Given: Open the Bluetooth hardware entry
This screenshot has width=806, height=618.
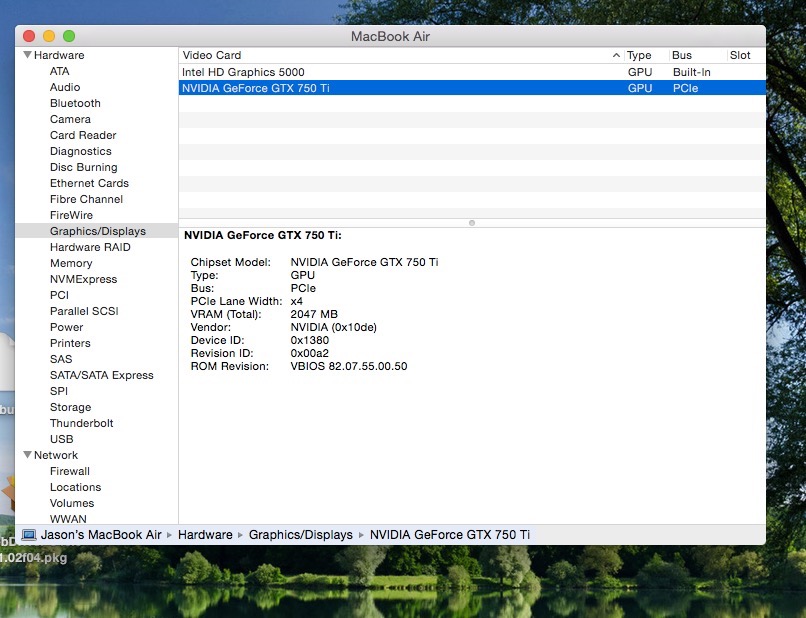Looking at the screenshot, I should point(75,103).
